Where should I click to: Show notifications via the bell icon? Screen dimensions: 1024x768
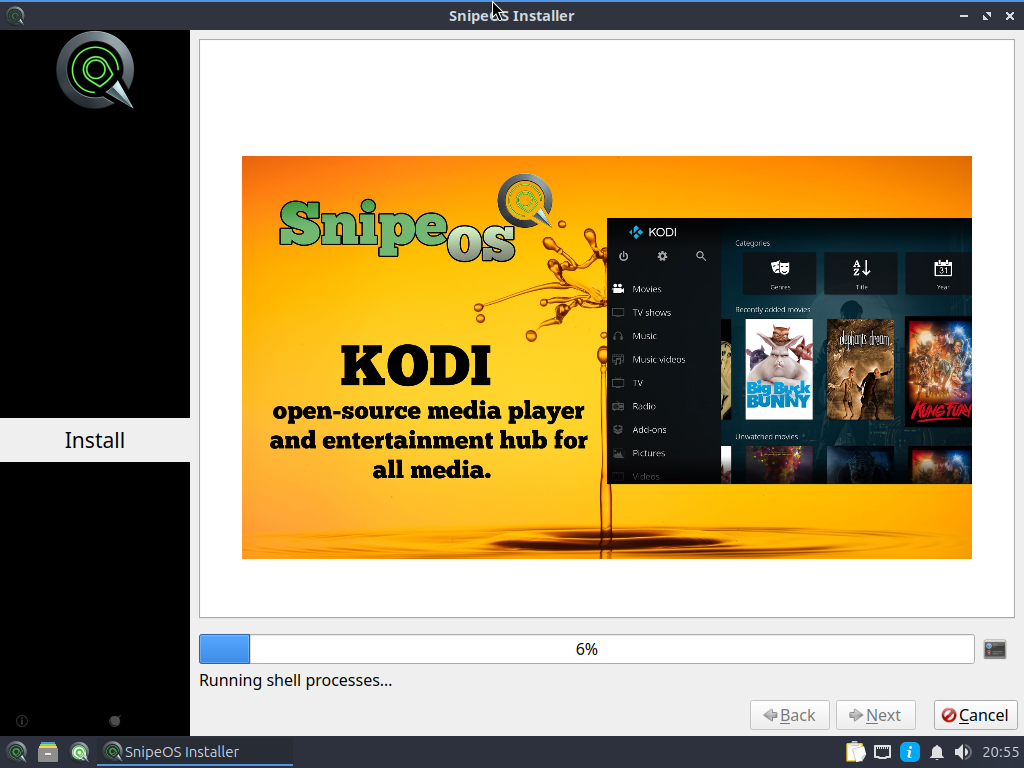click(936, 752)
